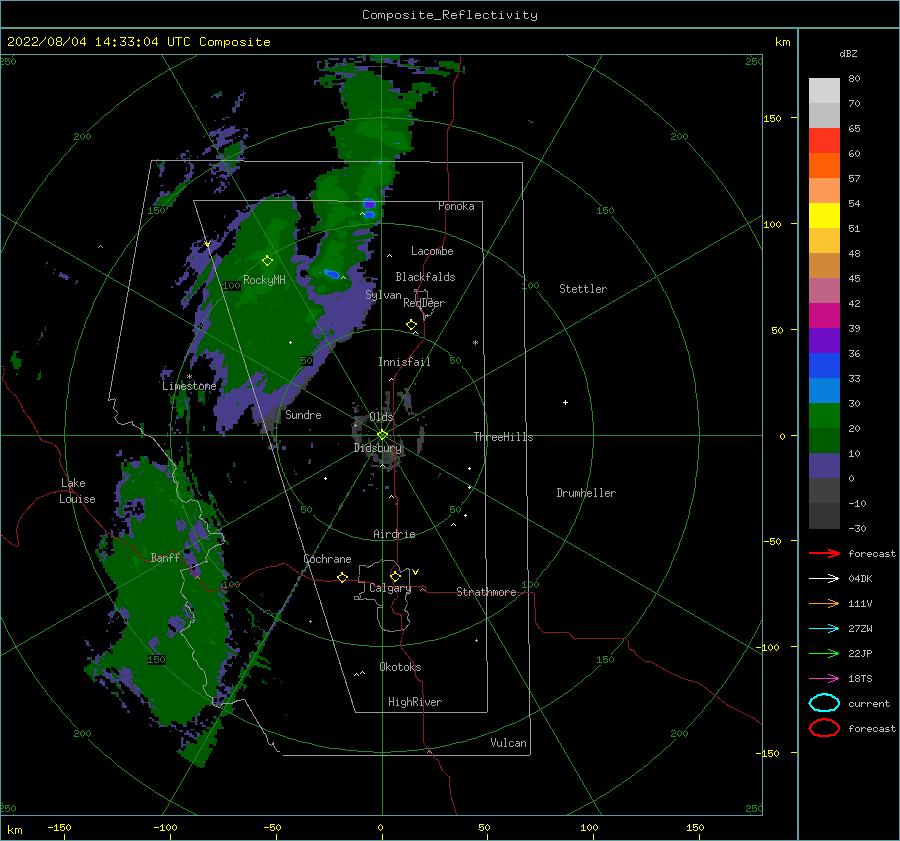
Task: Click the yellow marker near Red Deer
Action: click(x=412, y=325)
